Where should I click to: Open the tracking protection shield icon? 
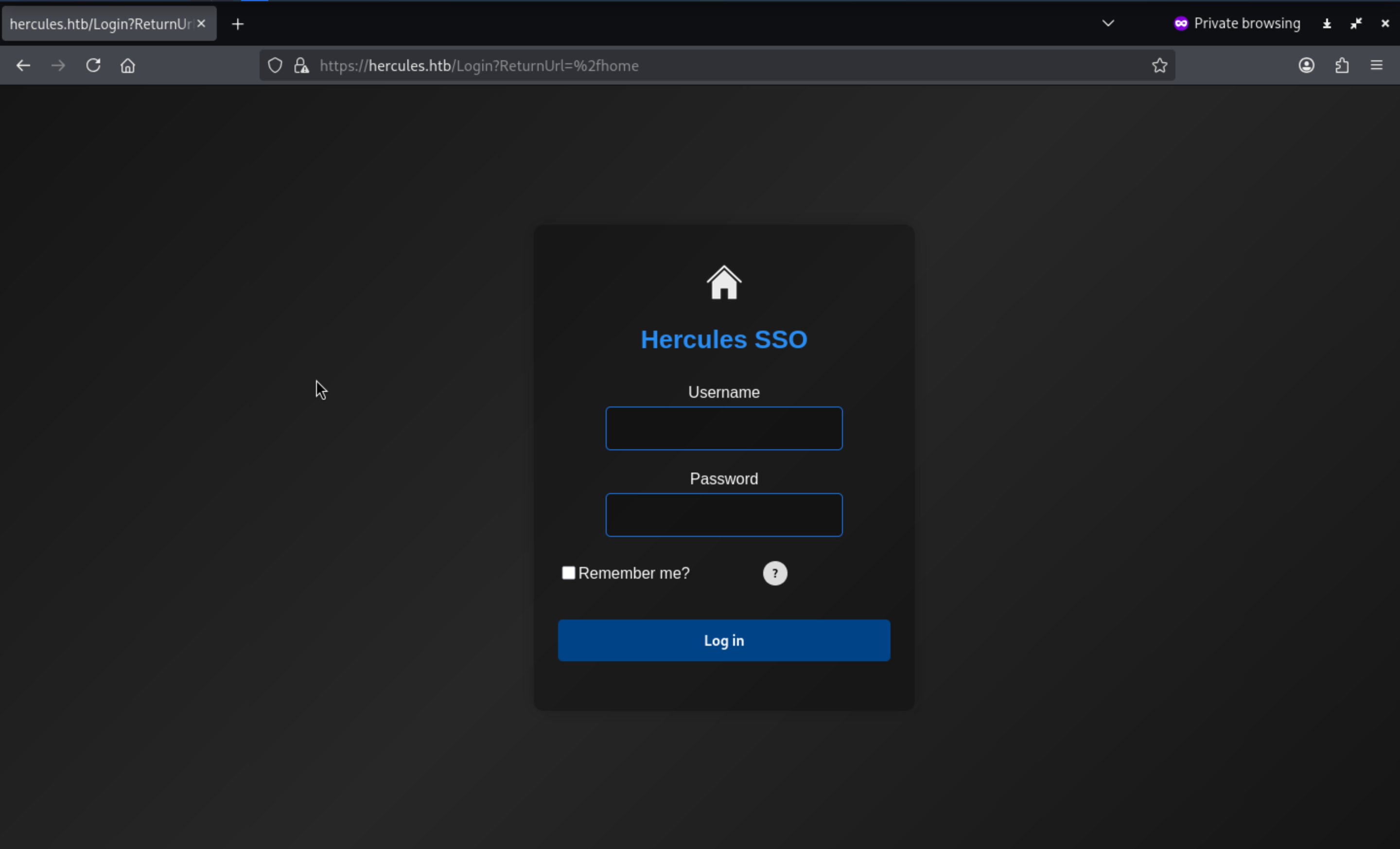tap(275, 65)
